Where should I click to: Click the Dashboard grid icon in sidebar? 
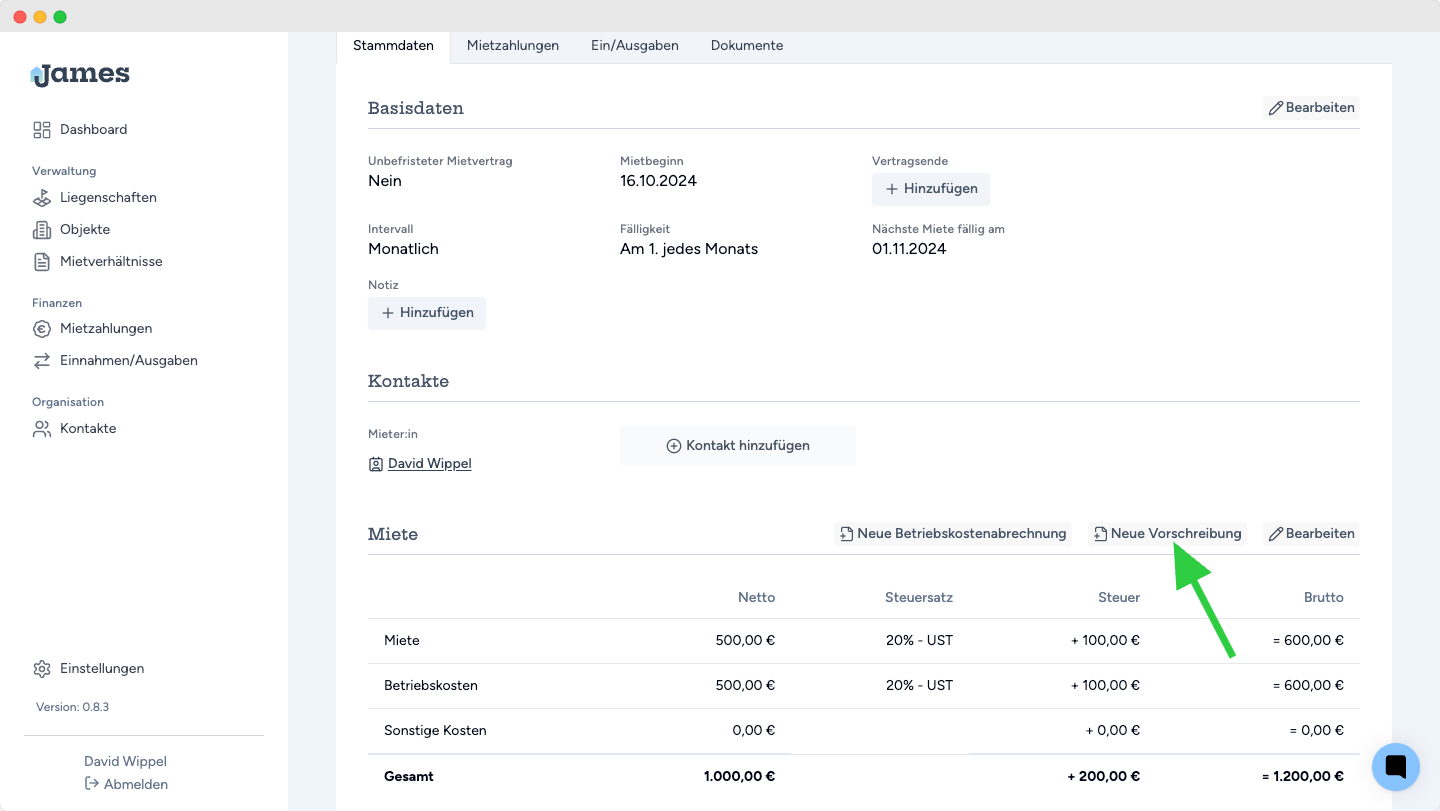tap(42, 130)
